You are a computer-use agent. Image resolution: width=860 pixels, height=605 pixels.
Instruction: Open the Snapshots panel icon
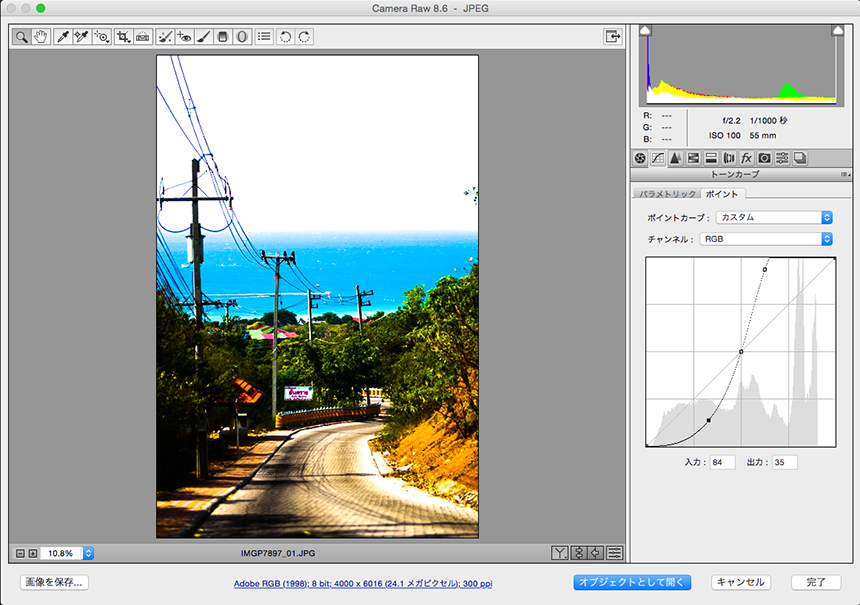(800, 159)
